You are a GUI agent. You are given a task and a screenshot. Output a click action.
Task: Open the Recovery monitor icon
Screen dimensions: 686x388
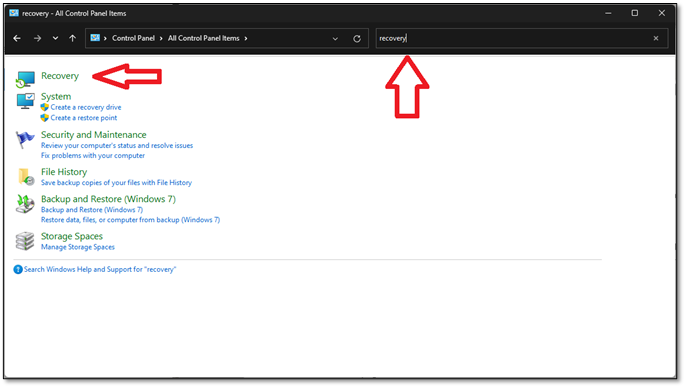click(25, 79)
